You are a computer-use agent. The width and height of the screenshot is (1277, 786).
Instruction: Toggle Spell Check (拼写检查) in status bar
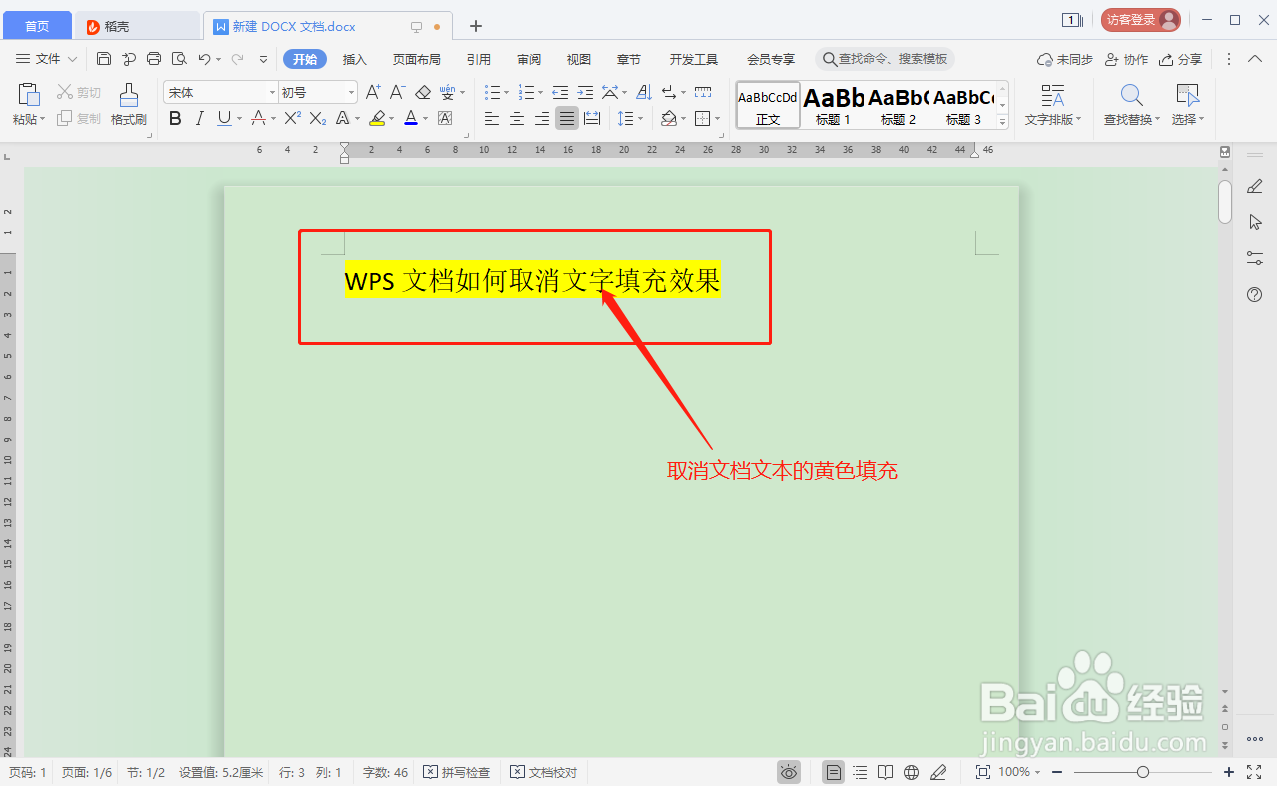457,772
